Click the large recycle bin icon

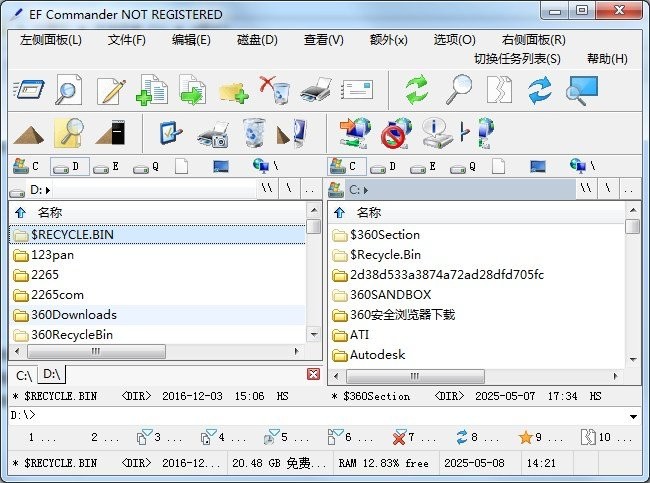(254, 133)
